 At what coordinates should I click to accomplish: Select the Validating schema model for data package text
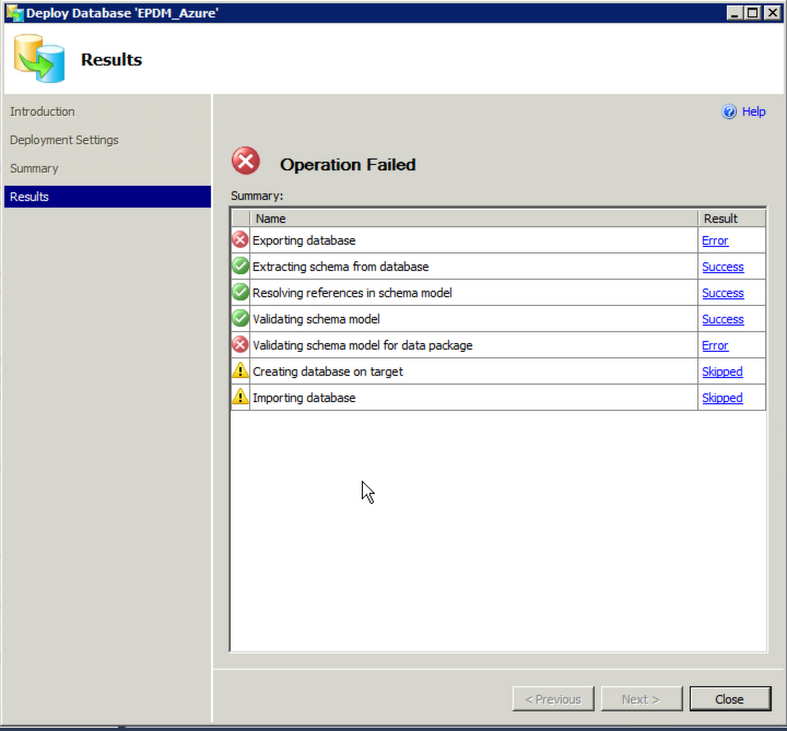point(362,345)
